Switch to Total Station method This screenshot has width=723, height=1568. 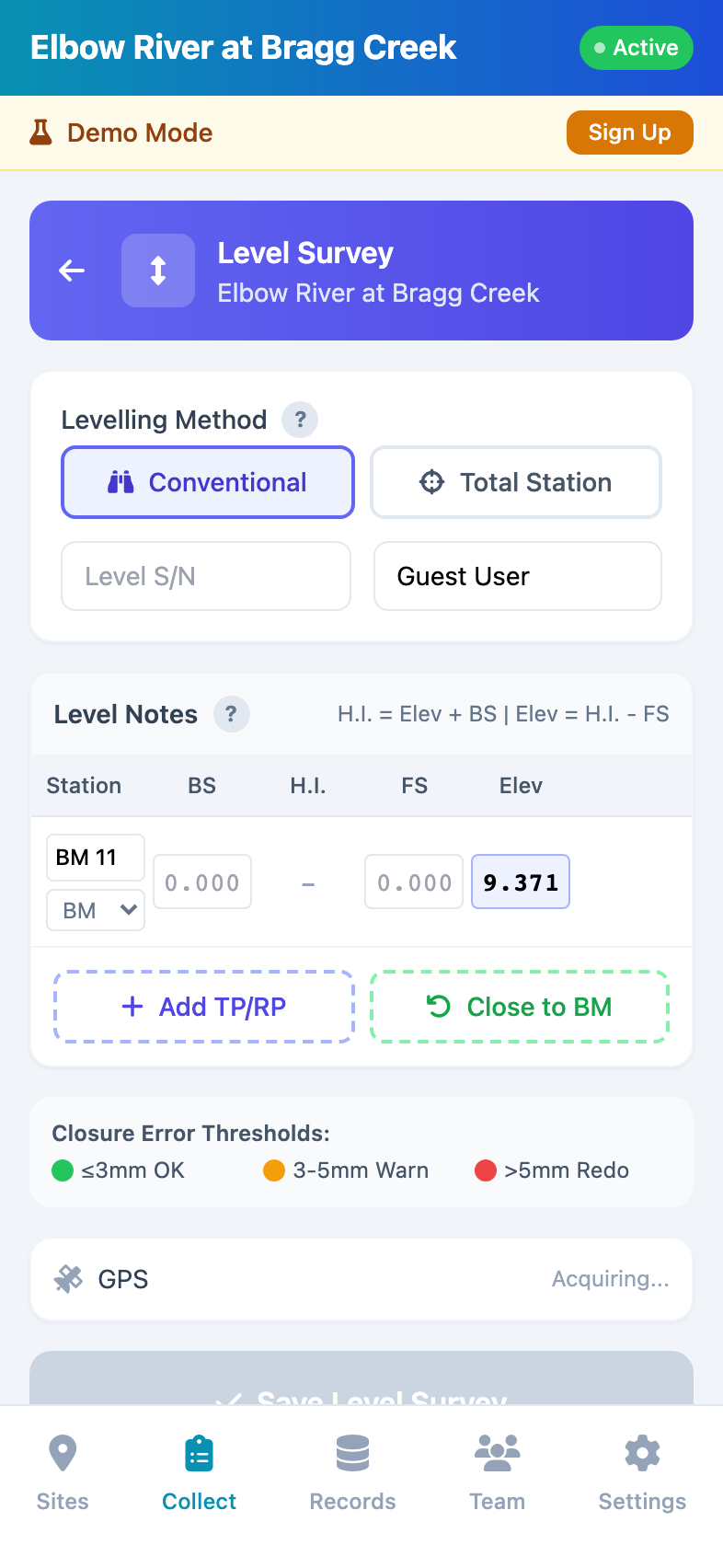coord(516,482)
